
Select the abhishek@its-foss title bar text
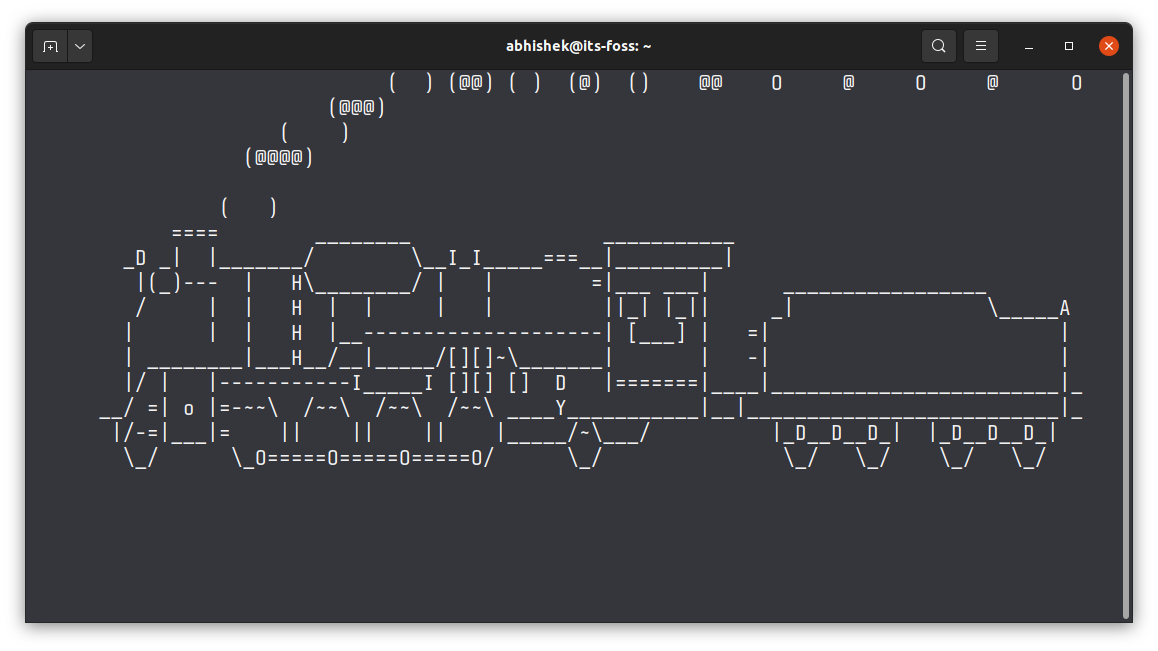(578, 45)
